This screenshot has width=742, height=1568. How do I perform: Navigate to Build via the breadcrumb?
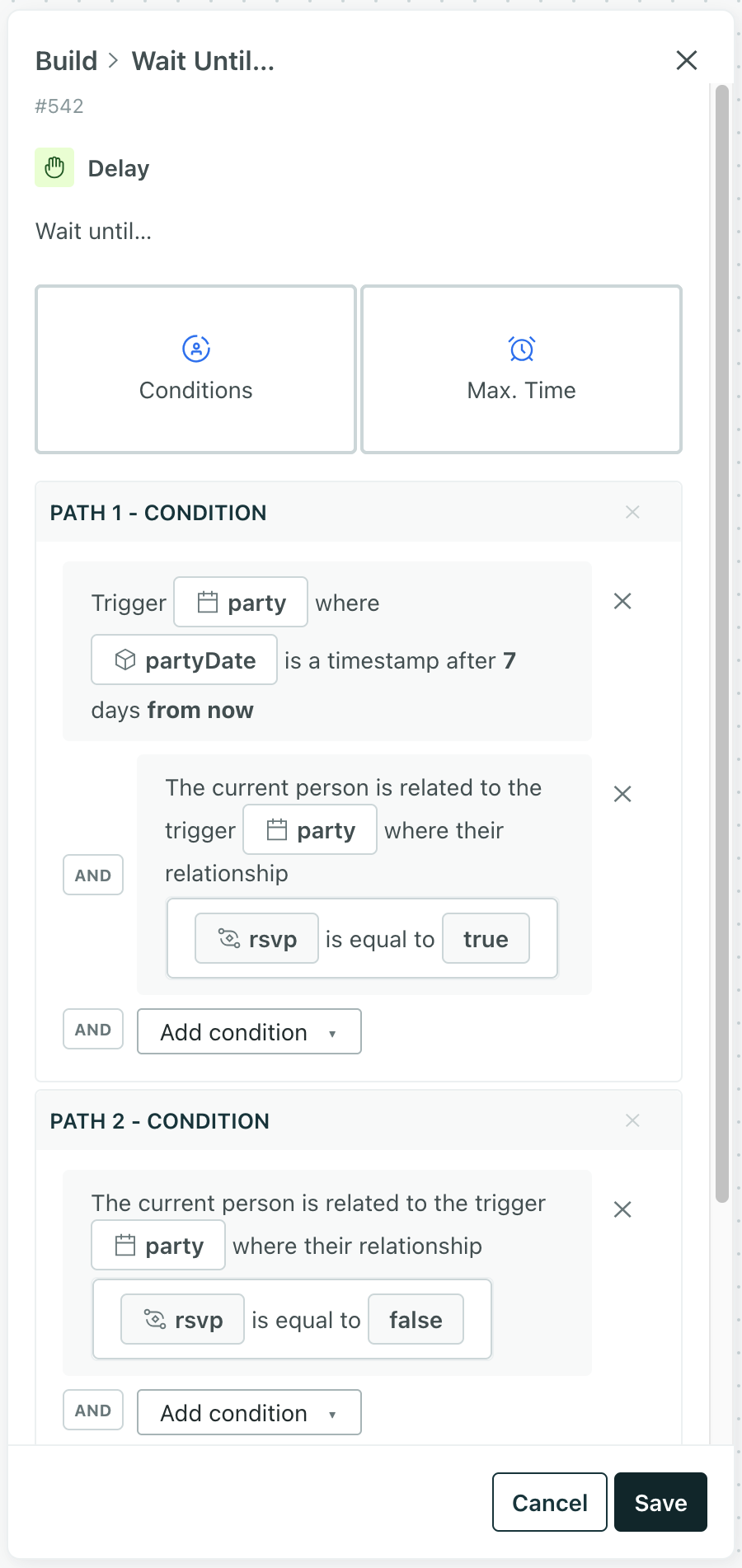(65, 60)
